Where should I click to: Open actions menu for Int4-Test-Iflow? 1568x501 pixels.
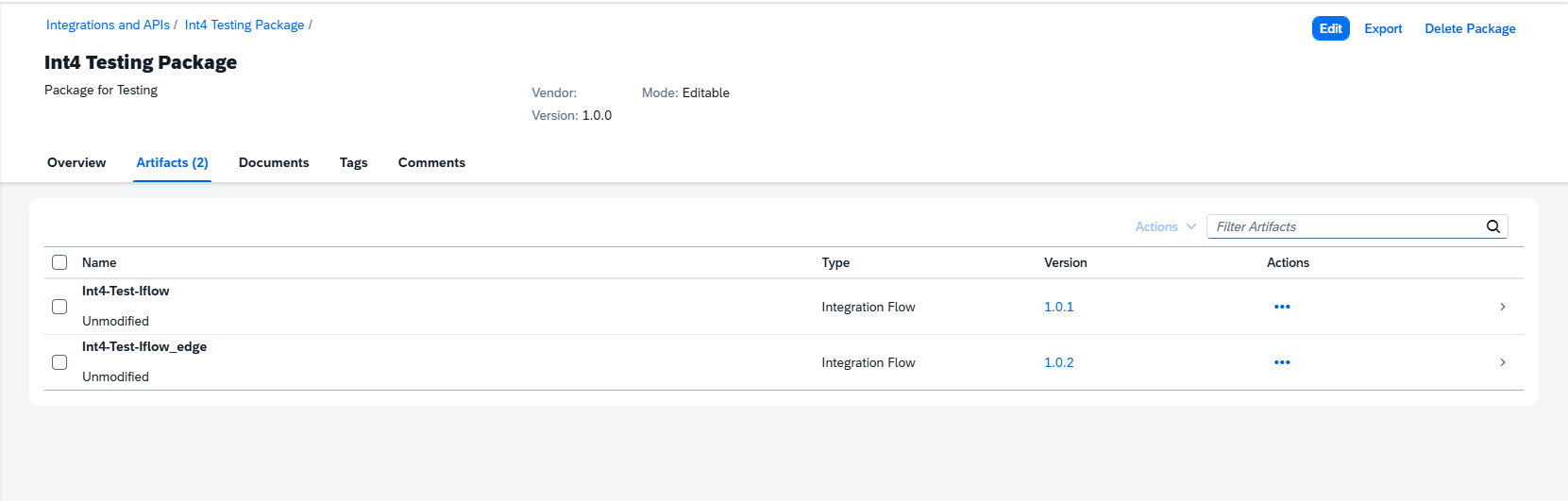pos(1281,307)
